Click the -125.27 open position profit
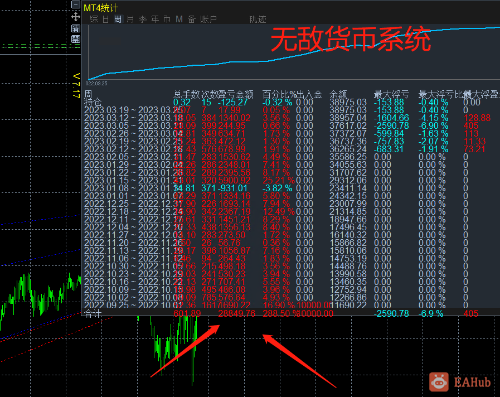Screen dimensions: 500x397 point(232,102)
